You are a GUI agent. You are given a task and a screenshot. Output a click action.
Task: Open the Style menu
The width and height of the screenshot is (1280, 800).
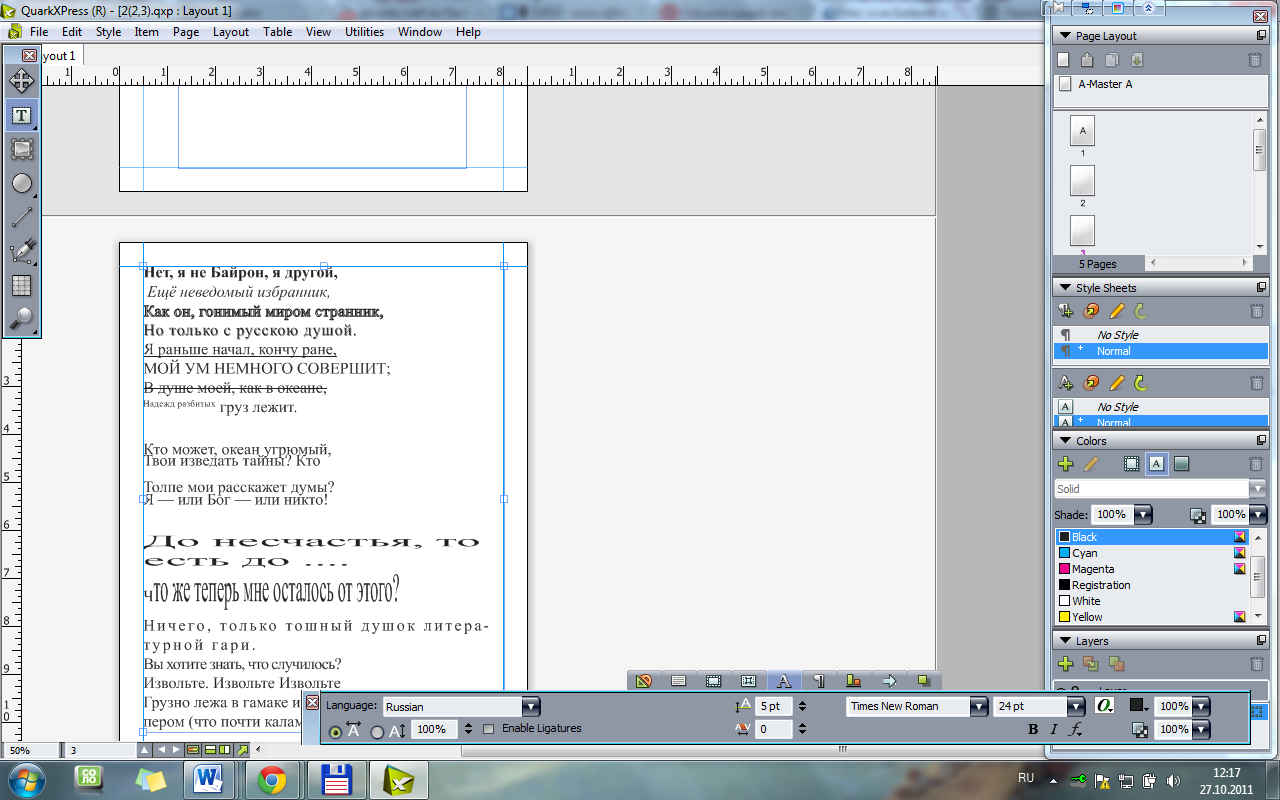(x=108, y=32)
